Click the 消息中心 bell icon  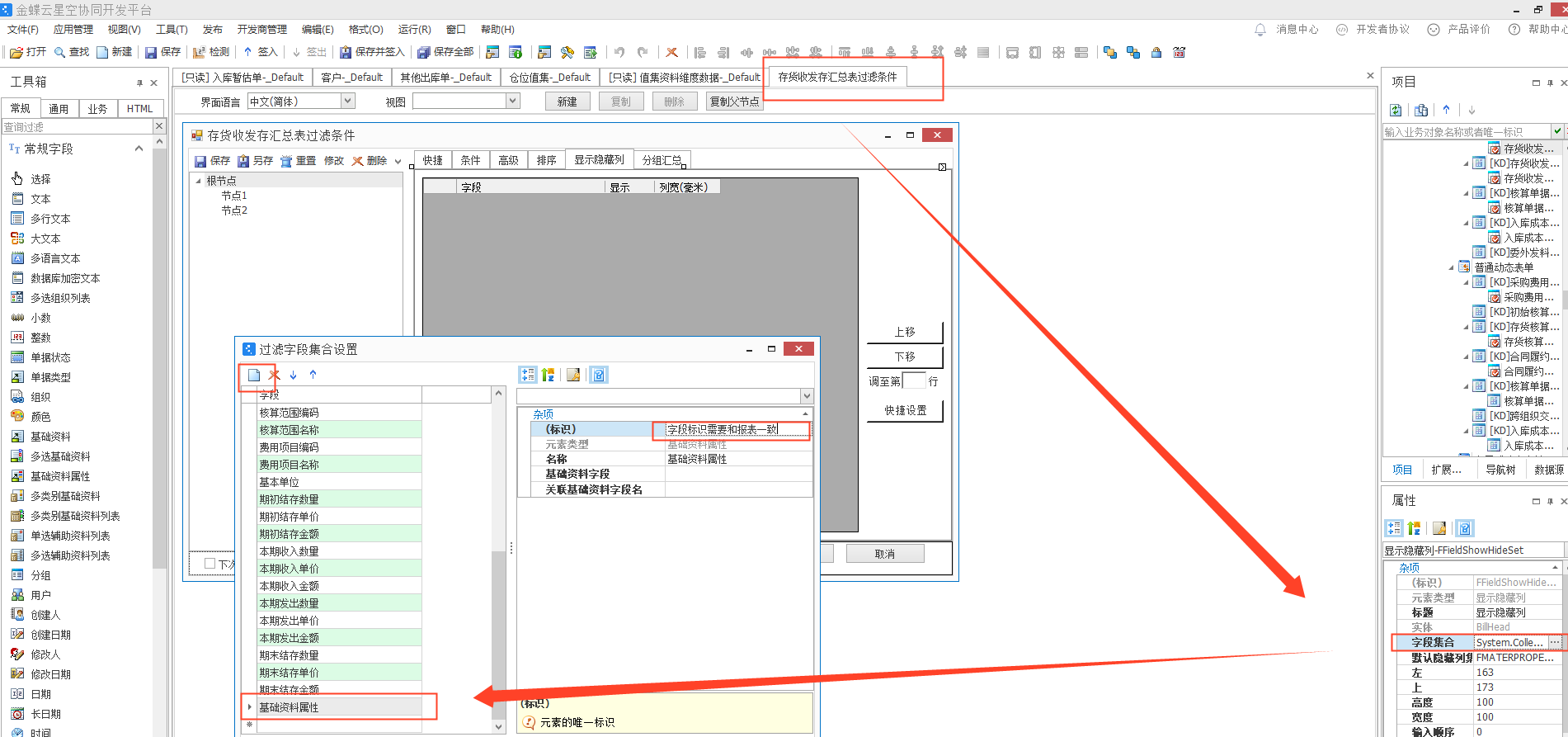click(1260, 29)
